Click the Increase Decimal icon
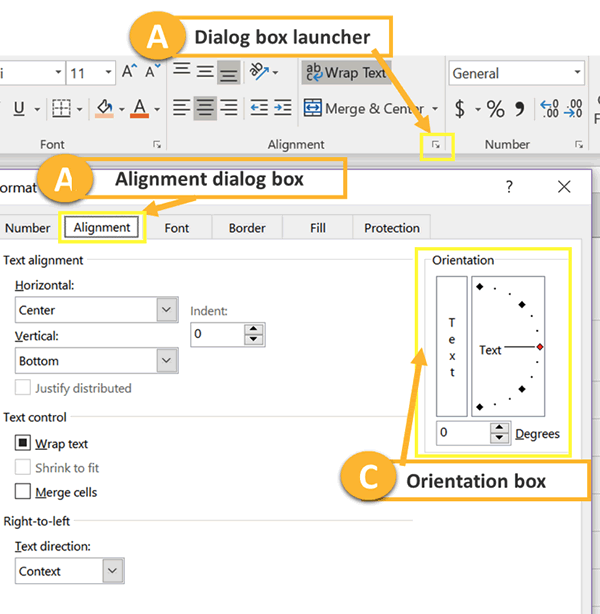The width and height of the screenshot is (600, 614). tap(549, 108)
